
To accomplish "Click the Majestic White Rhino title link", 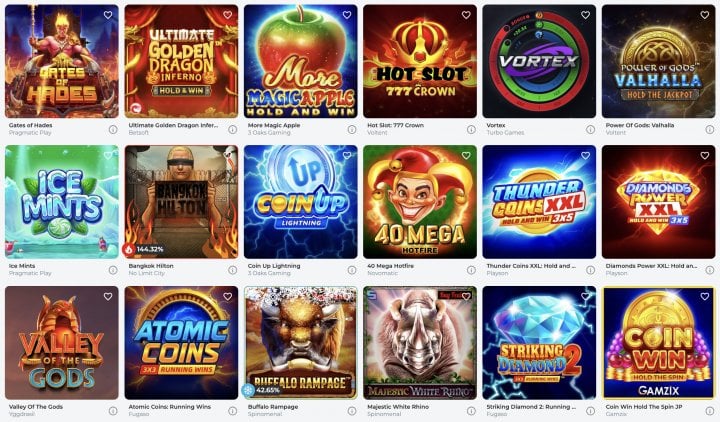I will pos(398,407).
